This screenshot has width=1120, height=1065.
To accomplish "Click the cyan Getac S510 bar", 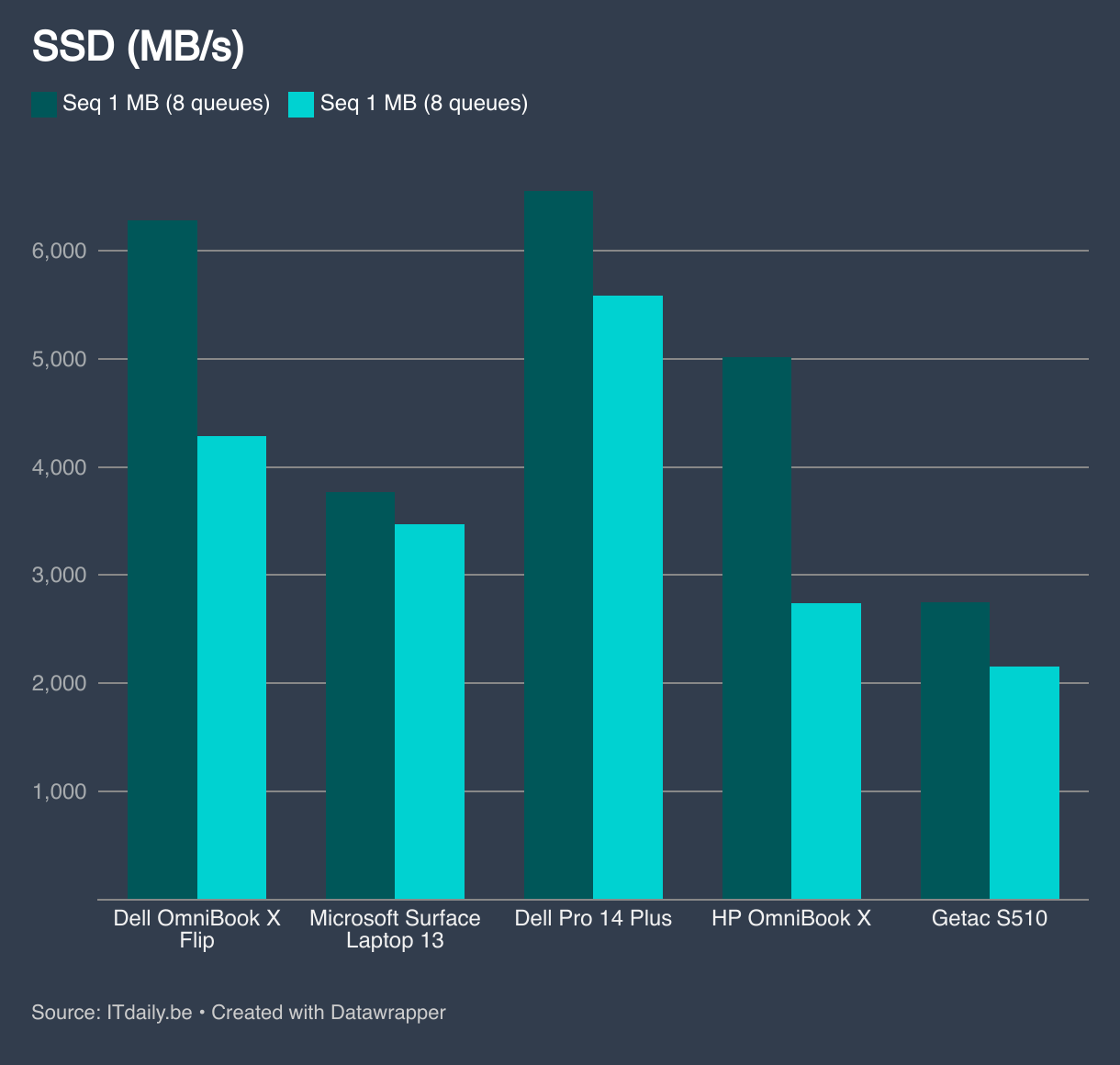I will point(1025,782).
